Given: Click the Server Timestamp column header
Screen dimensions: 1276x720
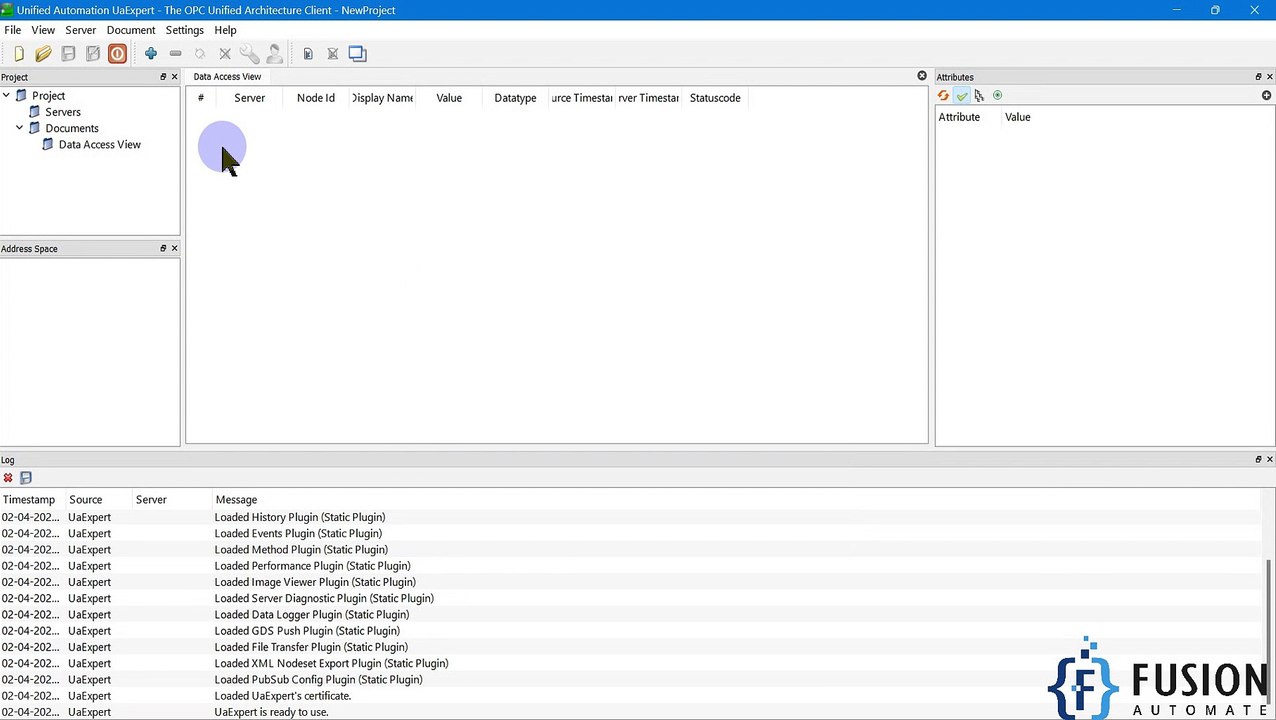Looking at the screenshot, I should click(648, 98).
